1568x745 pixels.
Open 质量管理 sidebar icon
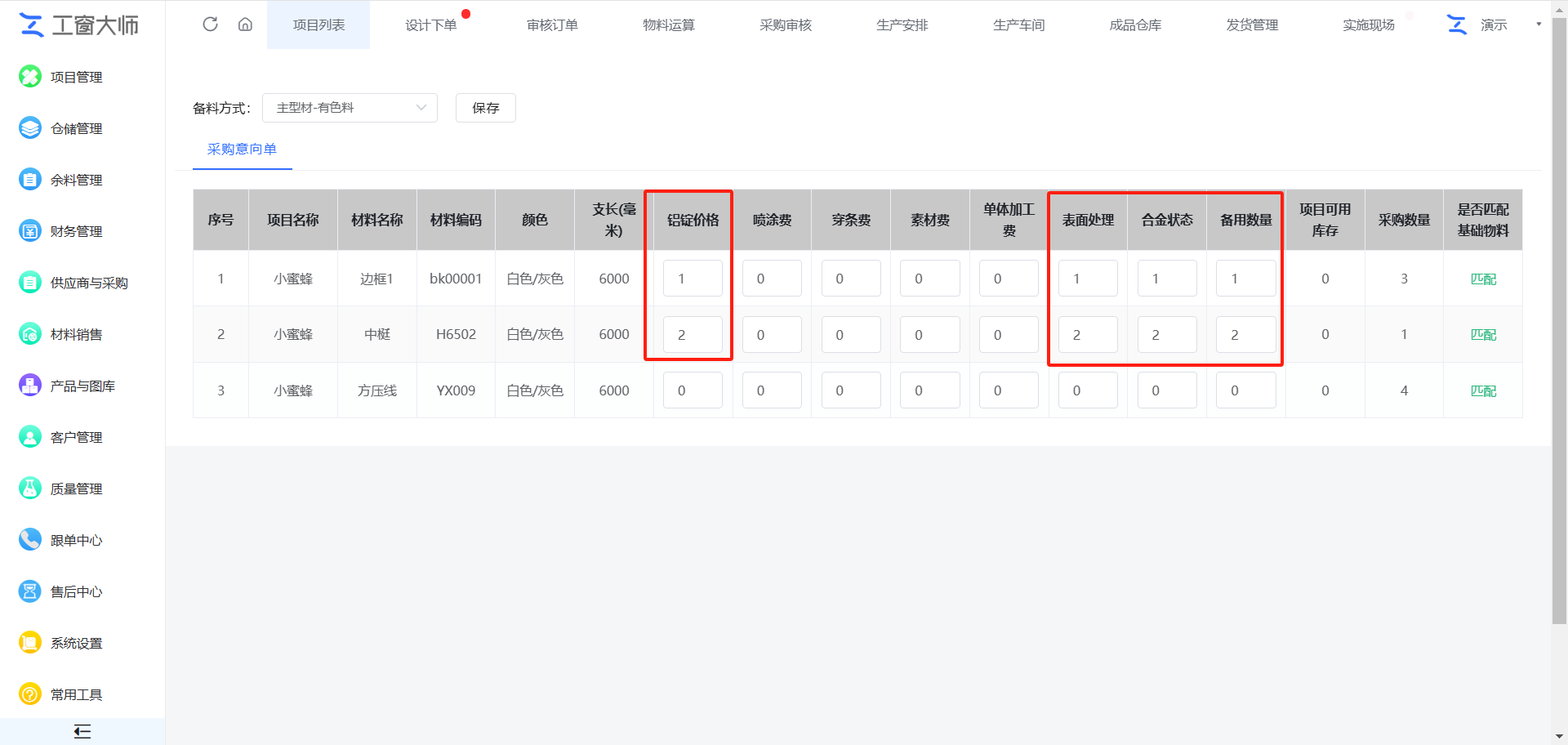click(x=30, y=488)
